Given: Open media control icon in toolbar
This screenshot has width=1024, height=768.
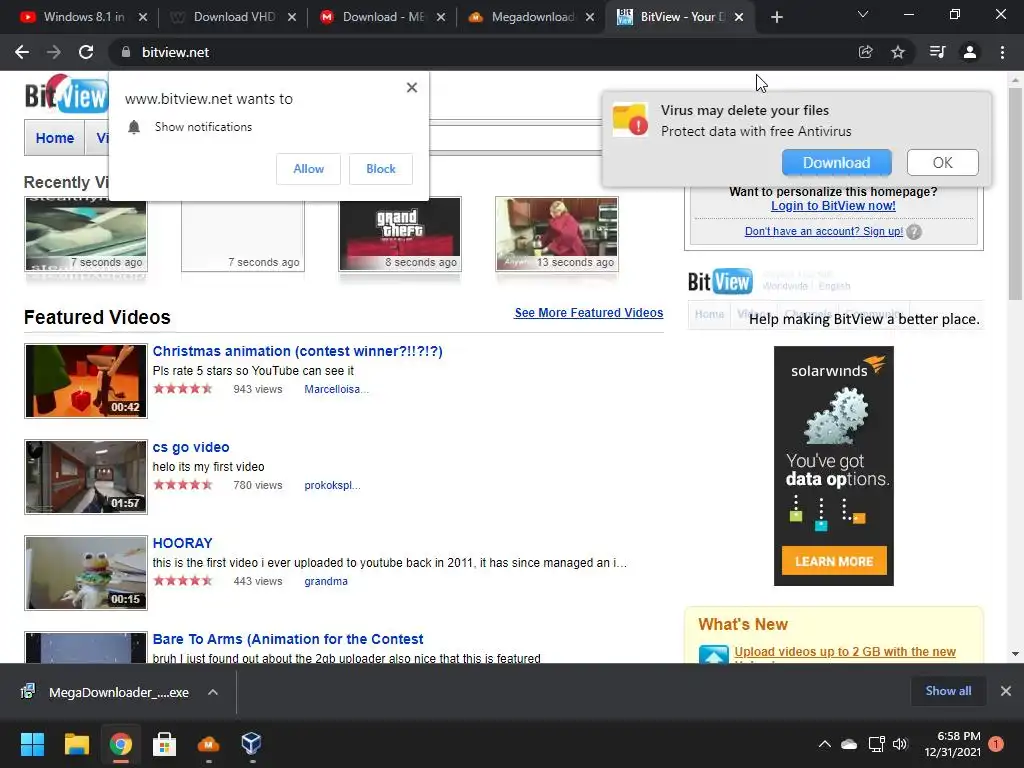Looking at the screenshot, I should pyautogui.click(x=937, y=52).
